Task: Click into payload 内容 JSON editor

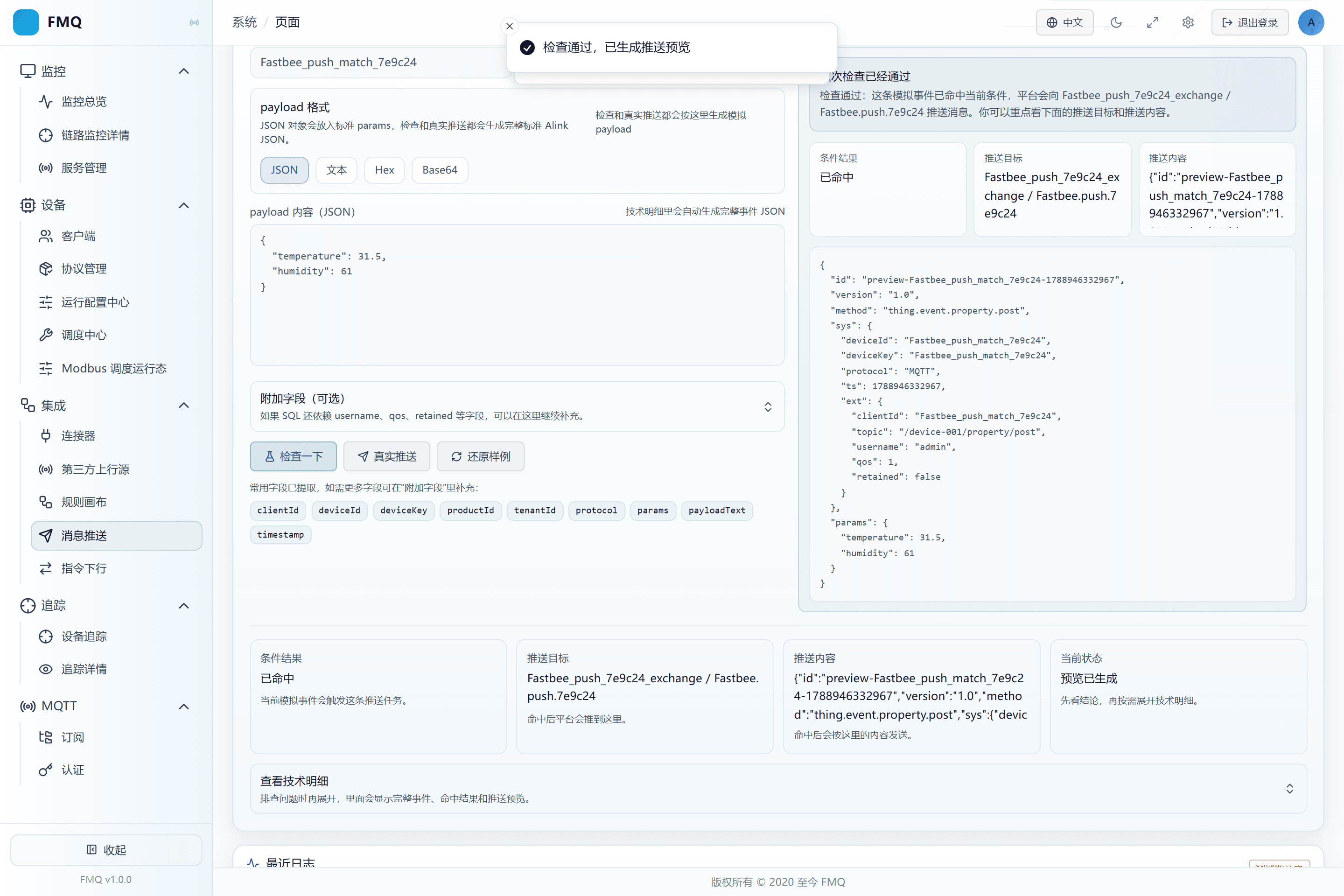Action: click(x=517, y=295)
